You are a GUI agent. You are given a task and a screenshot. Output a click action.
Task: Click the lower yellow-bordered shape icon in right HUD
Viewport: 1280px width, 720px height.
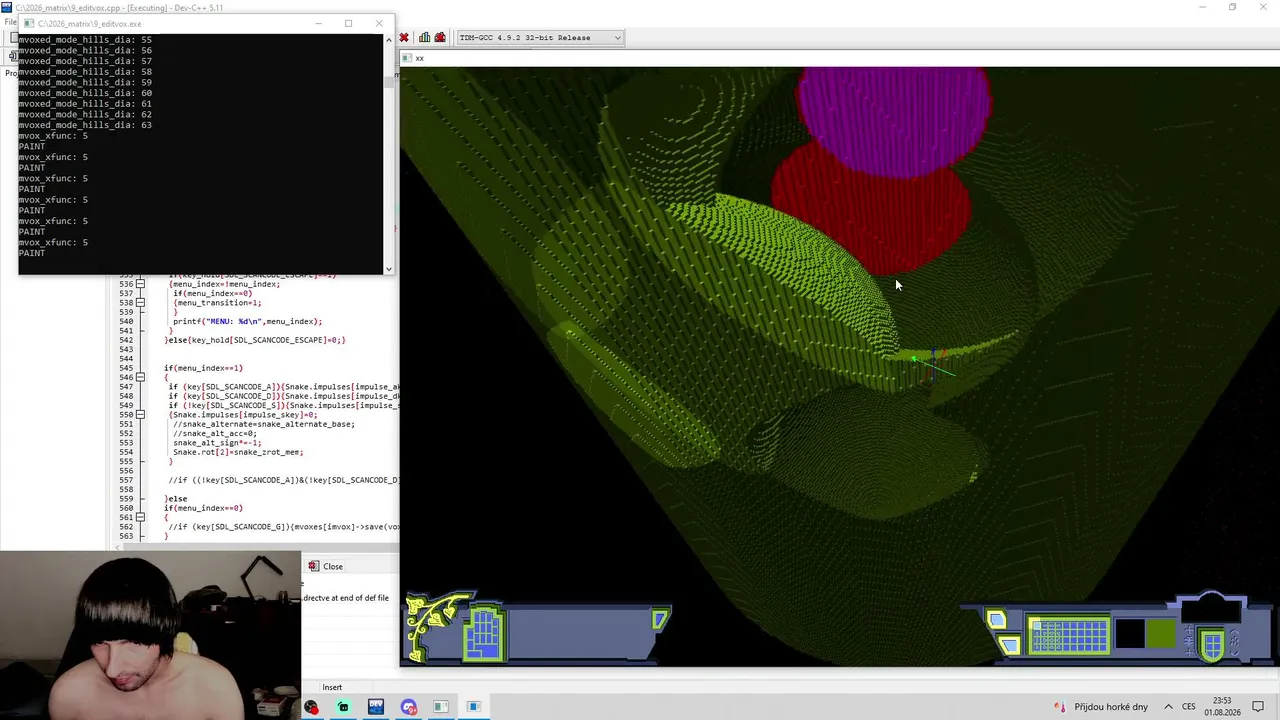click(1010, 645)
